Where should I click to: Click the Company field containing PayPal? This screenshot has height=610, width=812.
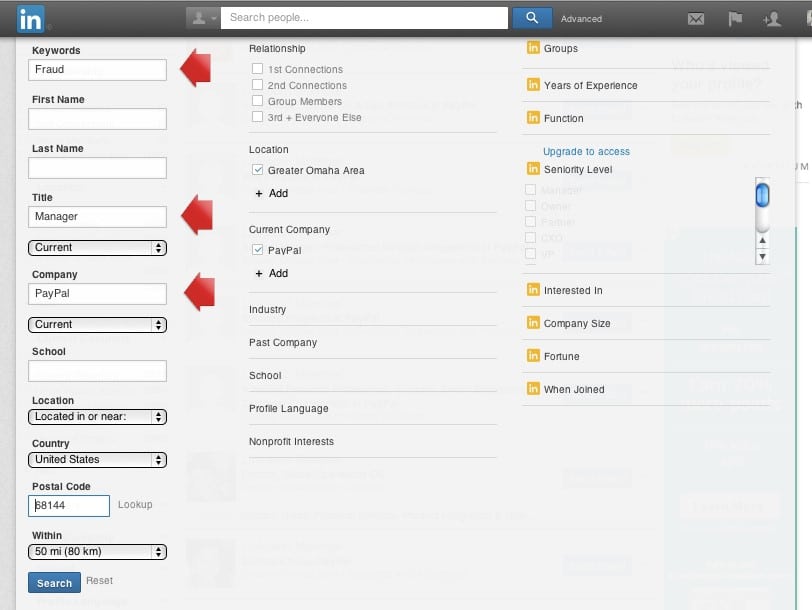97,294
